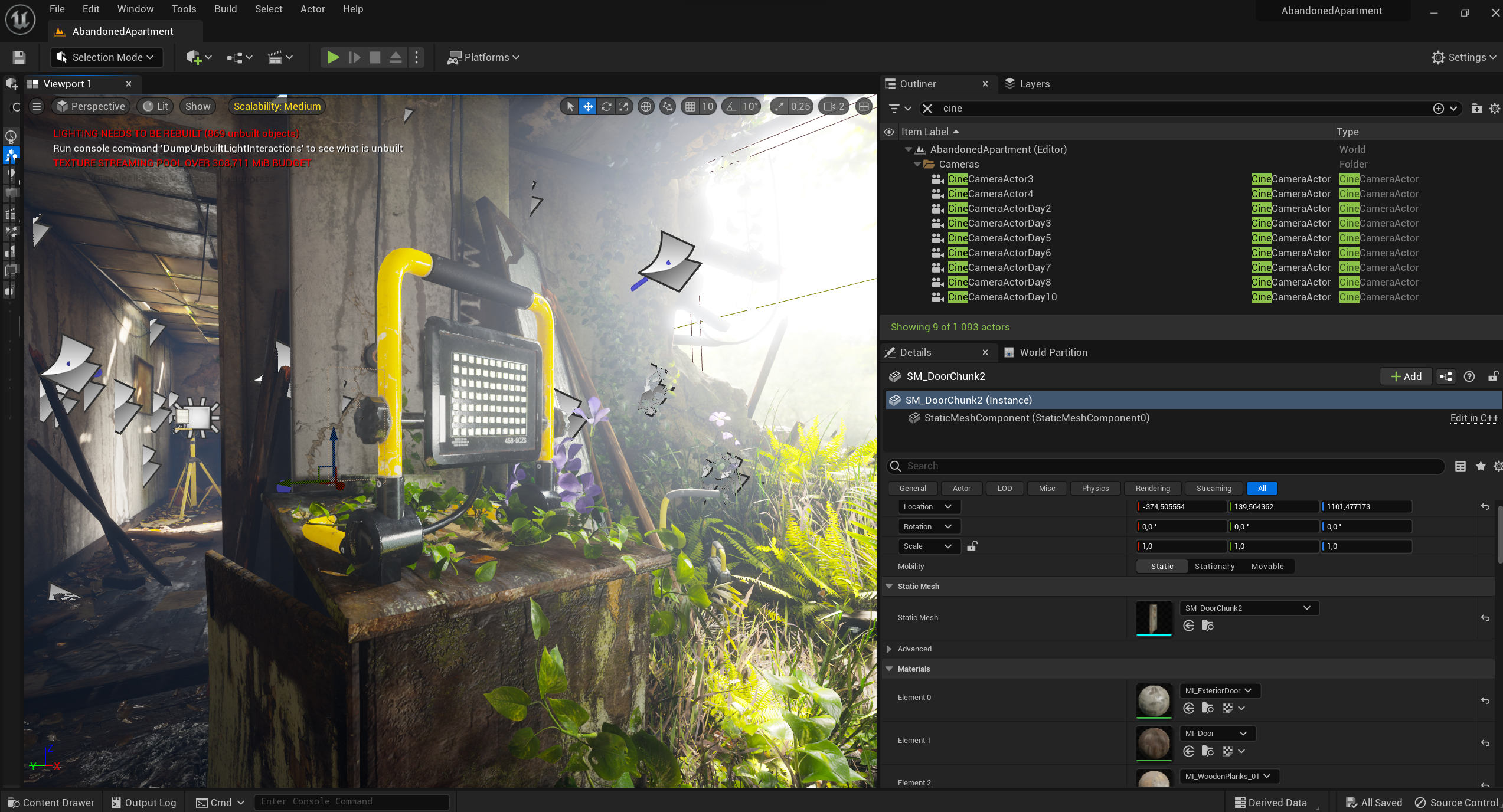Toggle grid snapping icon
Image resolution: width=1503 pixels, height=812 pixels.
[x=690, y=106]
